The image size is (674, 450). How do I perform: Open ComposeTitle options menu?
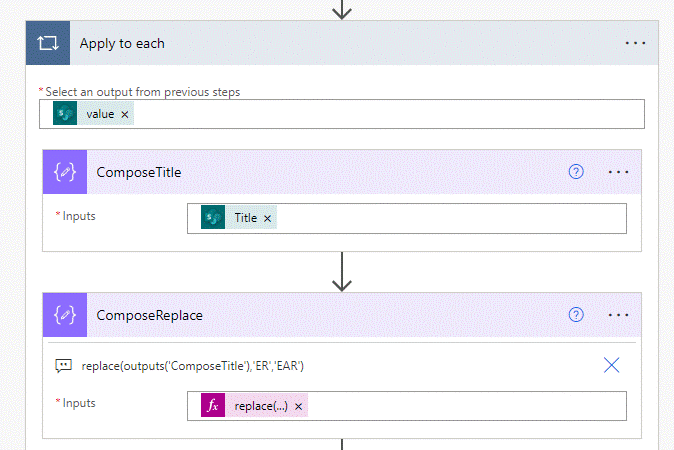coord(619,172)
